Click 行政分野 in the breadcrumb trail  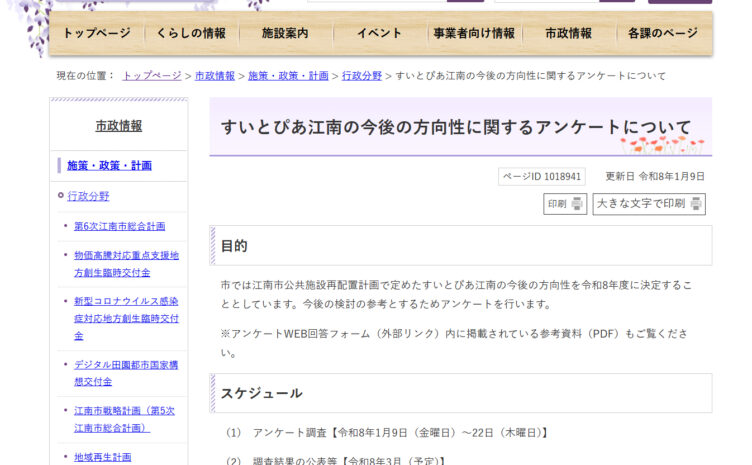point(362,76)
